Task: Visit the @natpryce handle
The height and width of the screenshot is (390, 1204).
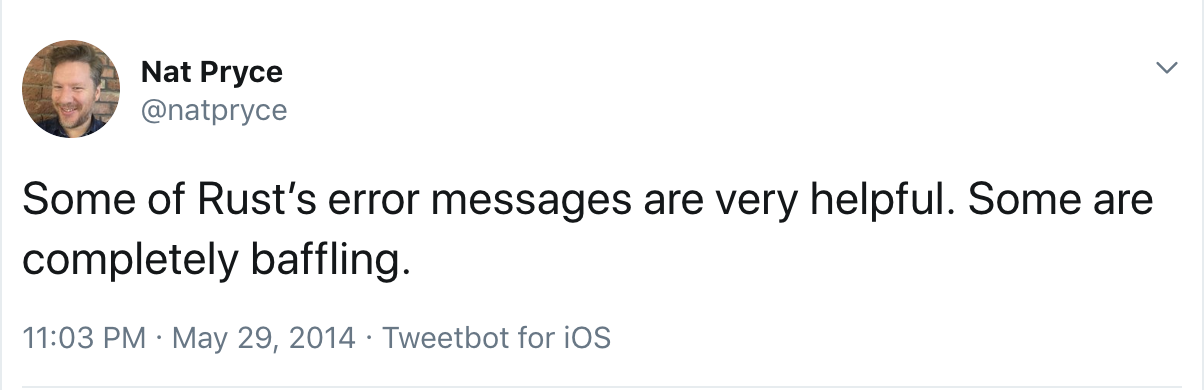Action: 214,109
